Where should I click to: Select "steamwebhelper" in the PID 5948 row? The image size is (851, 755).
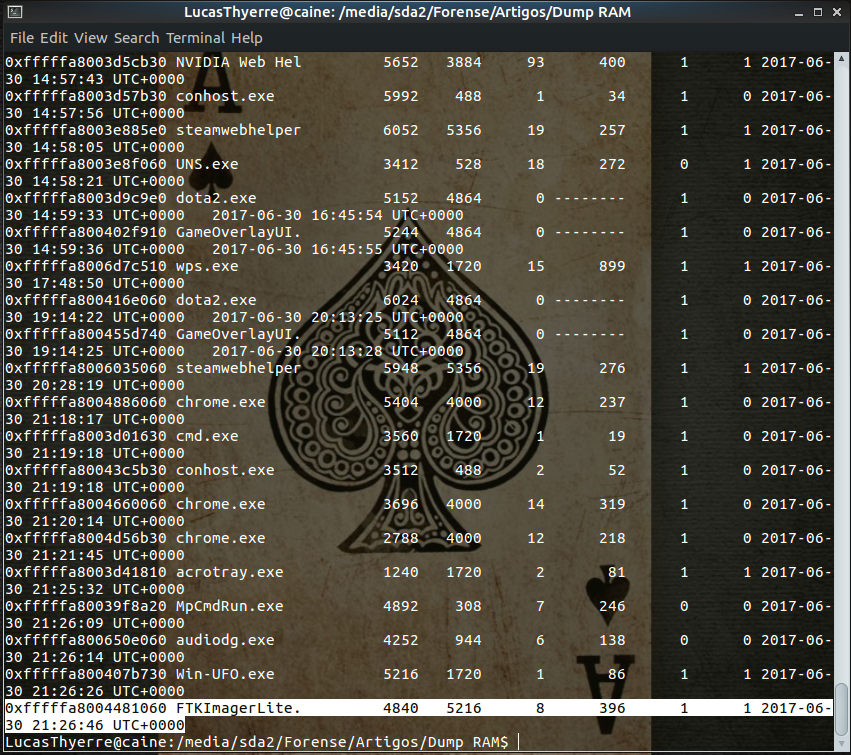238,369
